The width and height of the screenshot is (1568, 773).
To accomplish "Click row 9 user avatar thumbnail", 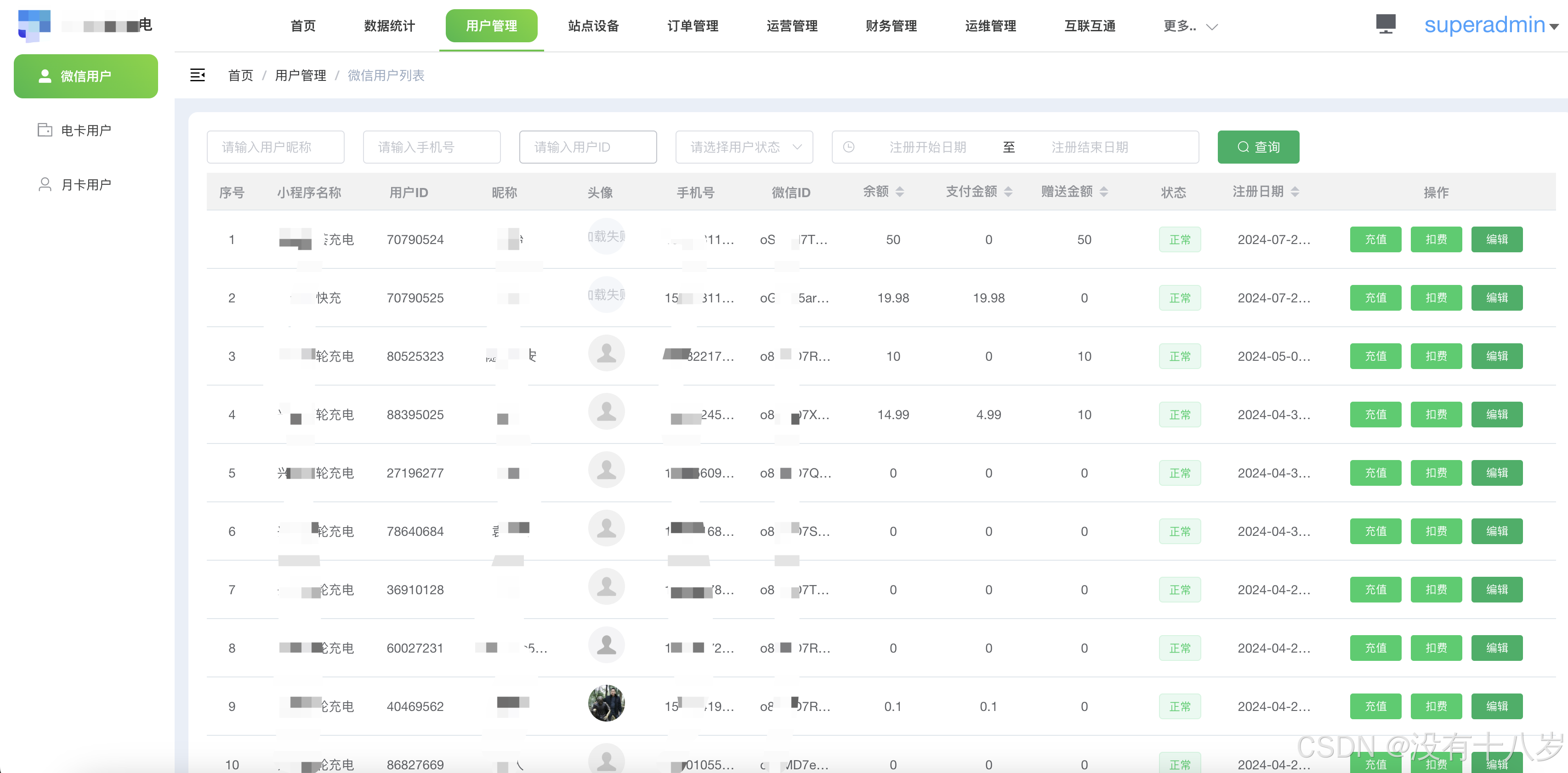I will point(606,703).
